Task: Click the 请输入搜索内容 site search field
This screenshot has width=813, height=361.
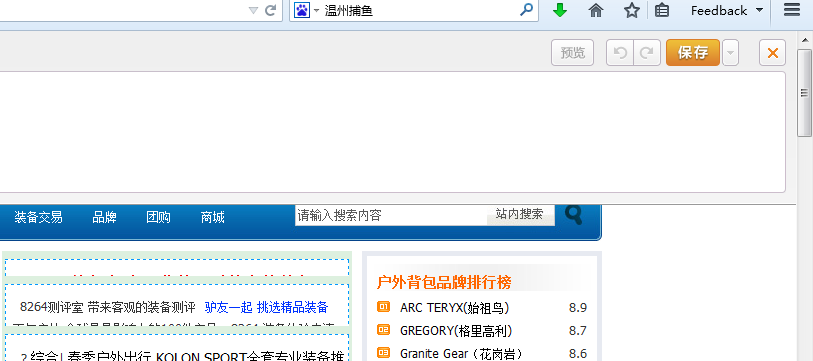Action: click(x=391, y=215)
